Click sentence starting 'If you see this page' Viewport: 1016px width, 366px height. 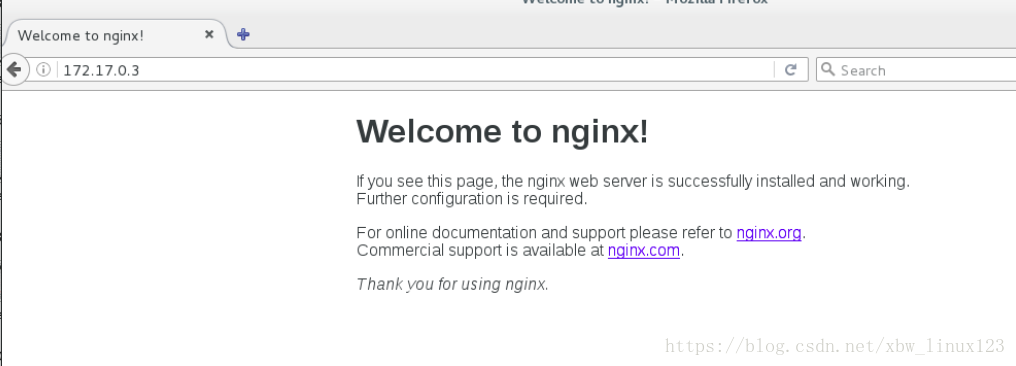(x=633, y=181)
